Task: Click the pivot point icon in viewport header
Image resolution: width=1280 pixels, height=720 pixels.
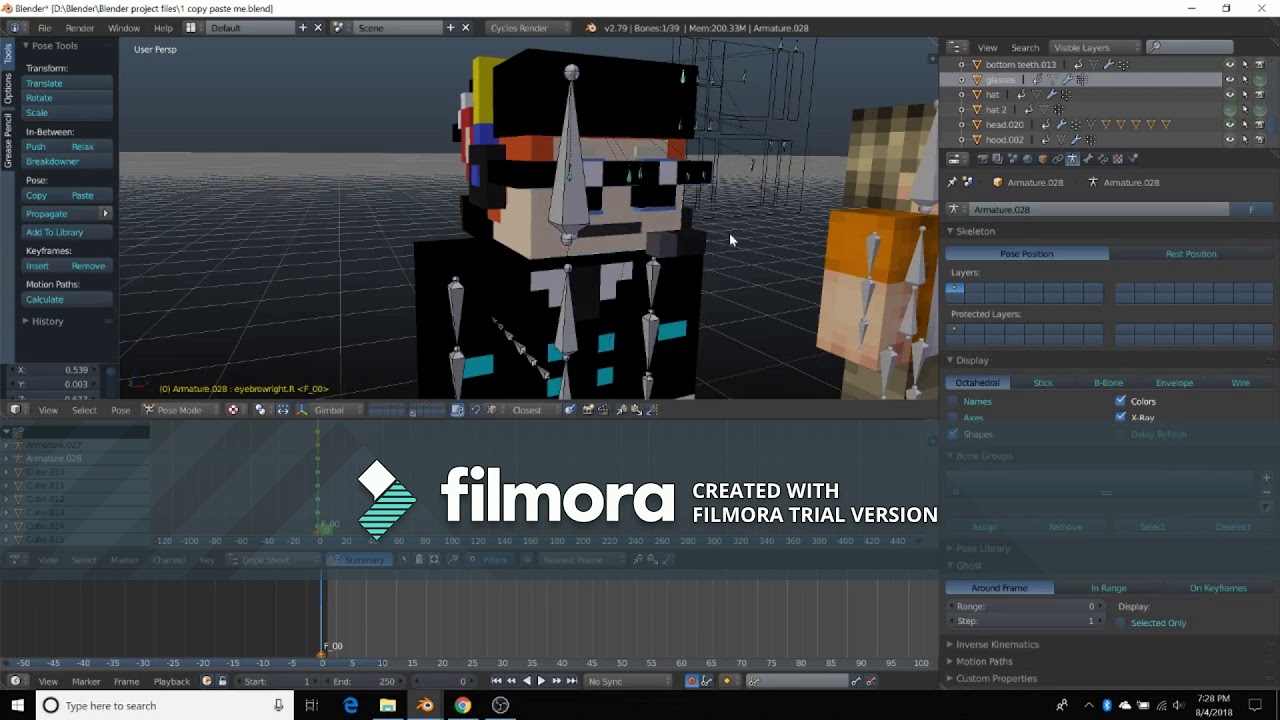Action: [261, 410]
